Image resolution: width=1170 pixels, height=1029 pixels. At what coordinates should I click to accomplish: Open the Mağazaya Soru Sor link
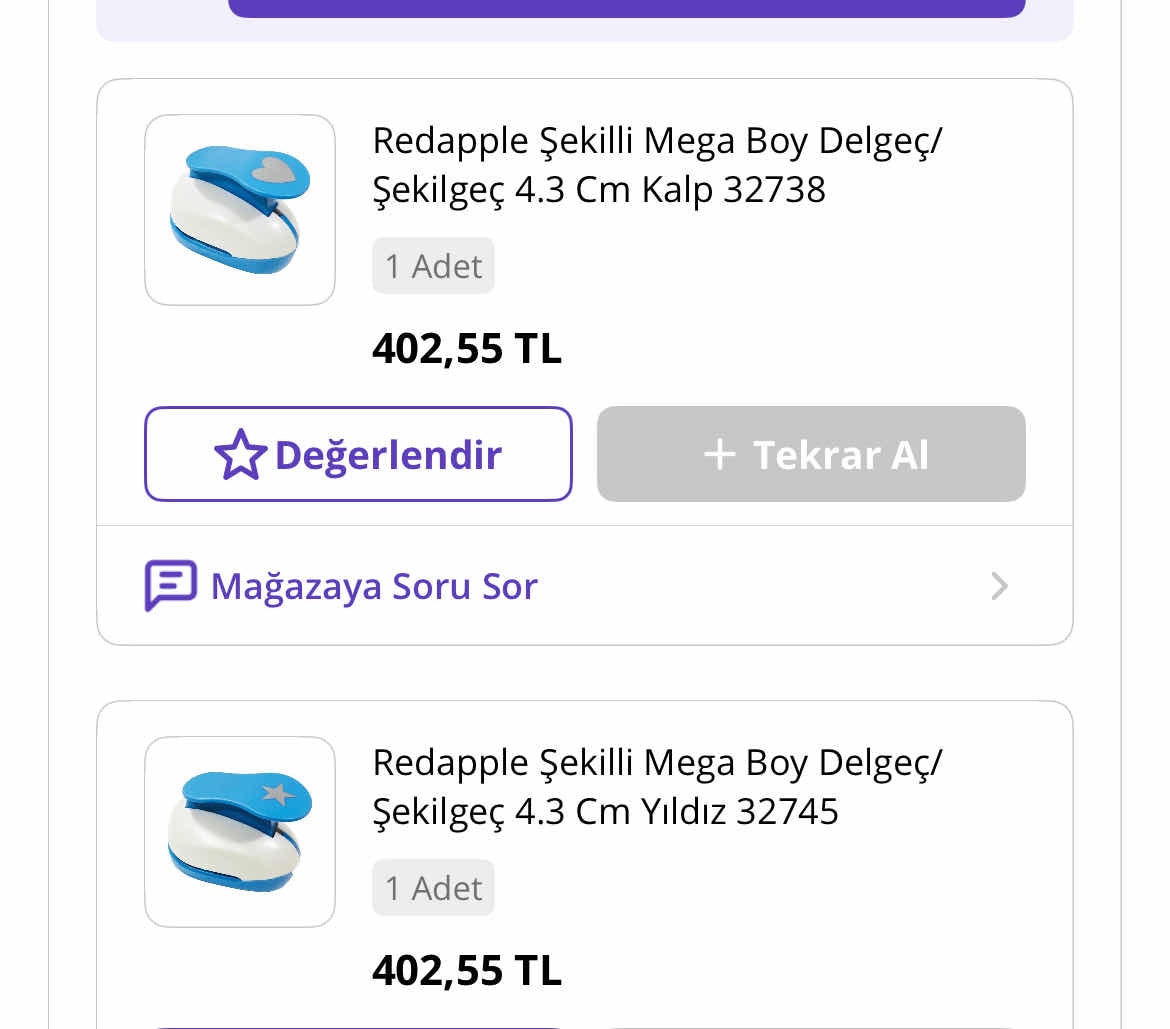(374, 586)
